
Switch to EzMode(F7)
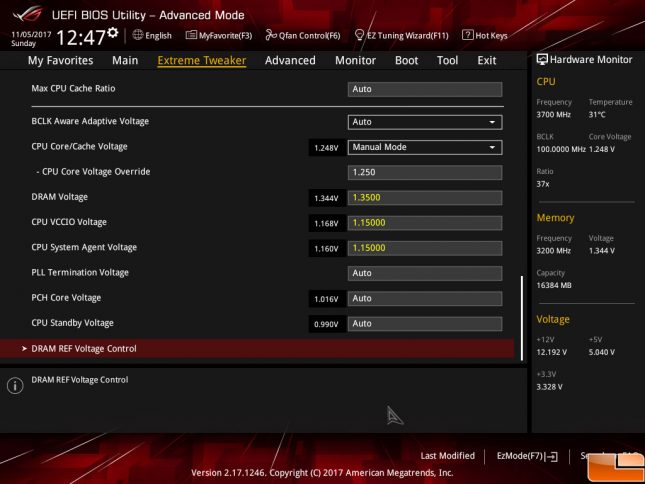pos(527,456)
